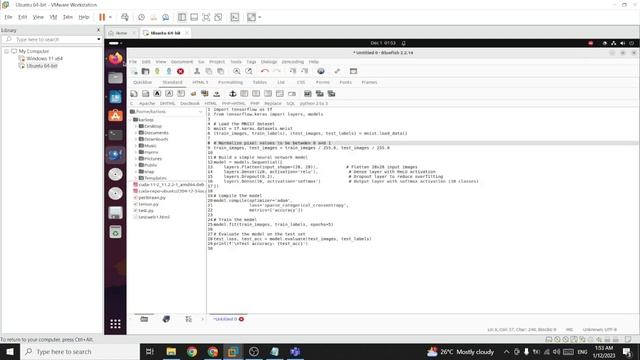Click the Bluefish find and replace icon
The height and width of the screenshot is (360, 640).
249,71
